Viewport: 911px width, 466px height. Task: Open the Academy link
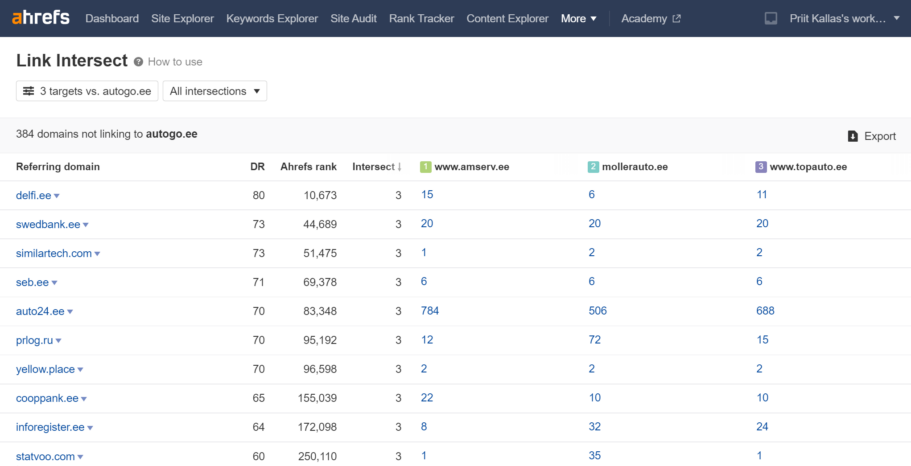[x=644, y=19]
